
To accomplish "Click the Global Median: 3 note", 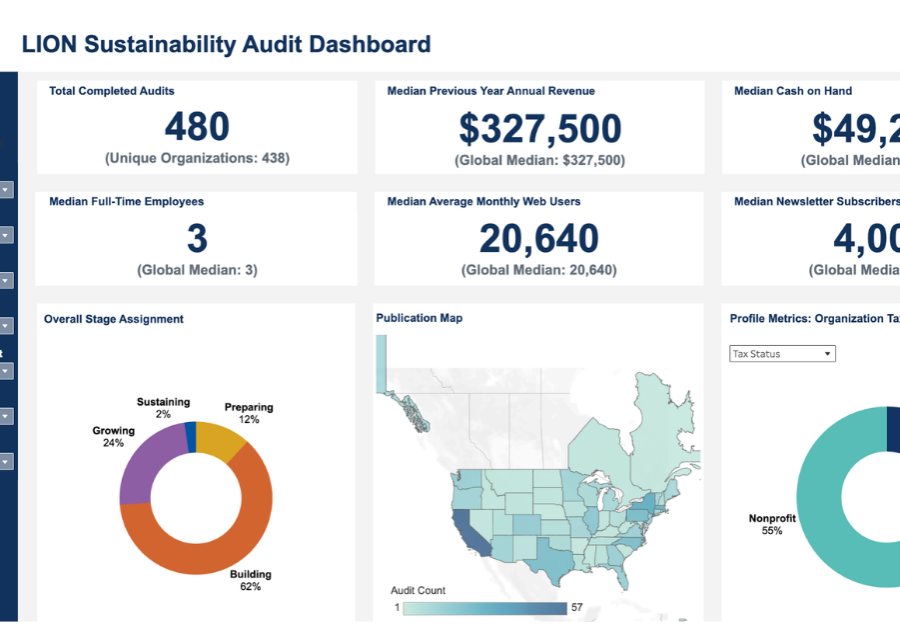I will click(x=197, y=270).
